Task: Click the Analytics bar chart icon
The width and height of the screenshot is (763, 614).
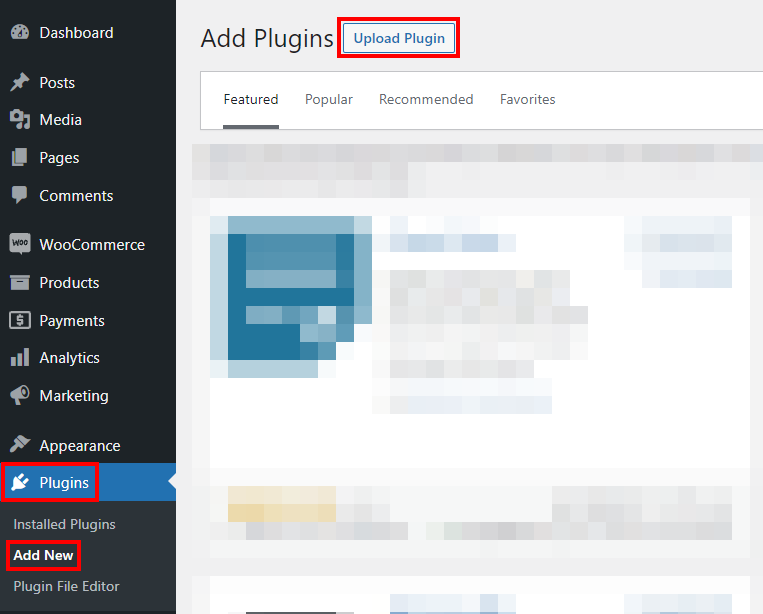Action: (x=20, y=357)
